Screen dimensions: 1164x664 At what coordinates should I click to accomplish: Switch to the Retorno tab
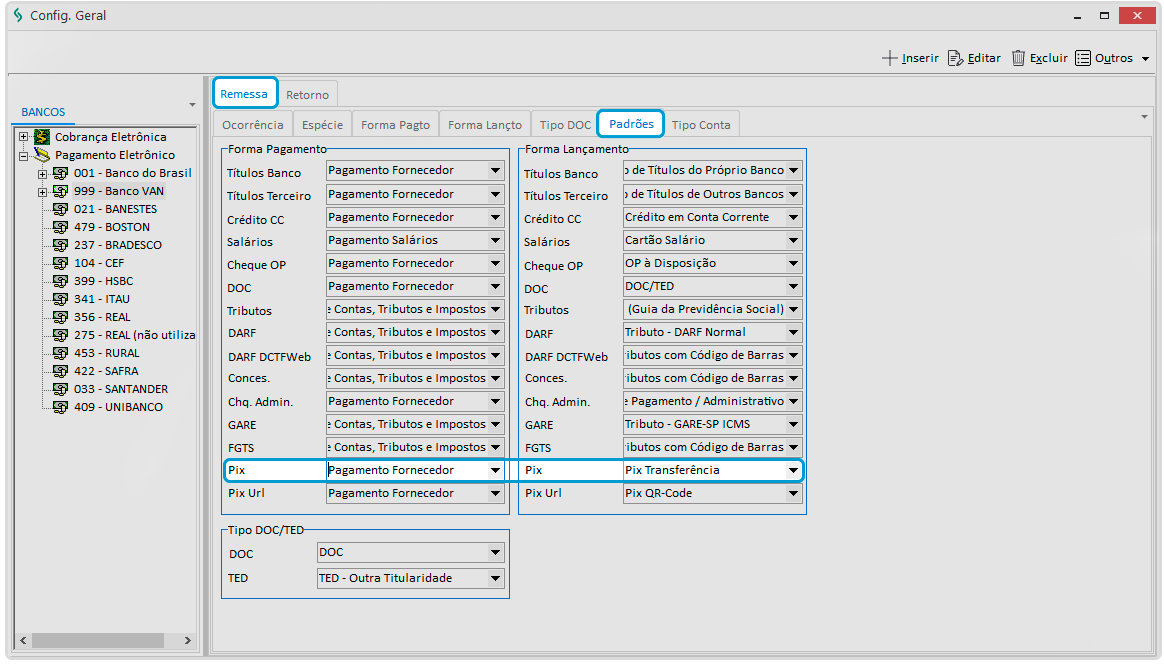click(307, 94)
